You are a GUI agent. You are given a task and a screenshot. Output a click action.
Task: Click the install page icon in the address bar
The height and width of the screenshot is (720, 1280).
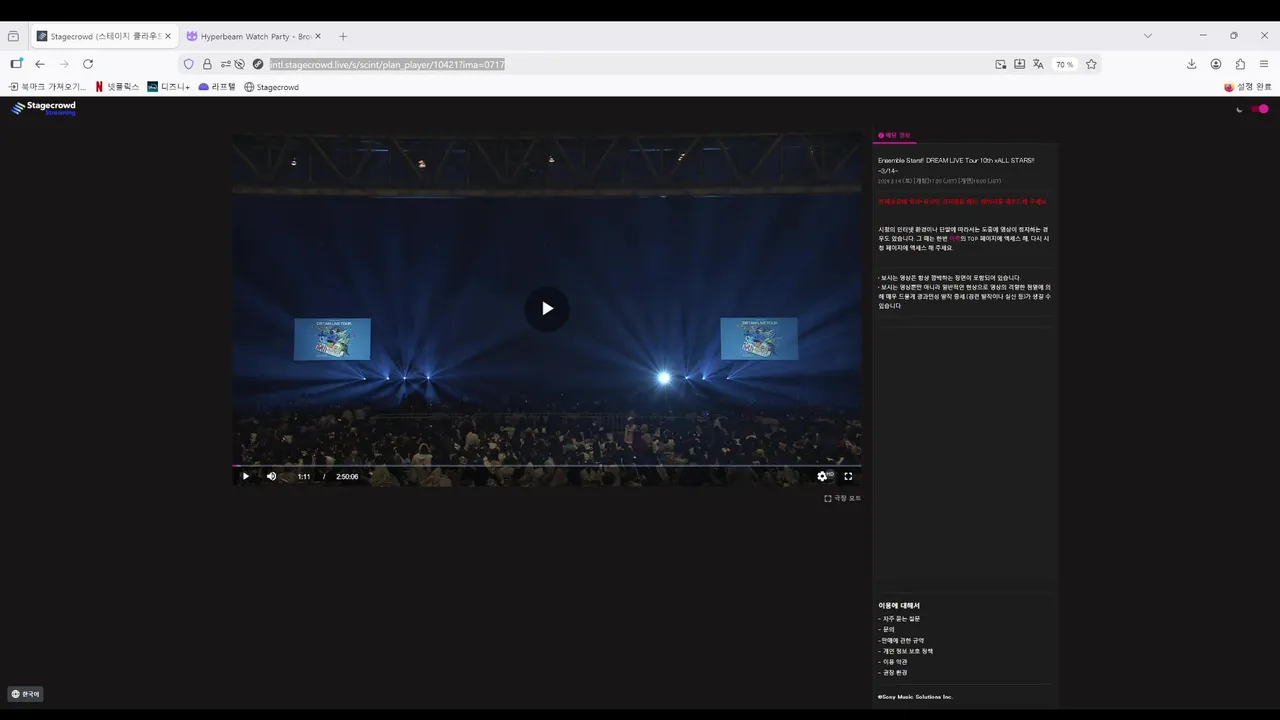click(x=1019, y=64)
